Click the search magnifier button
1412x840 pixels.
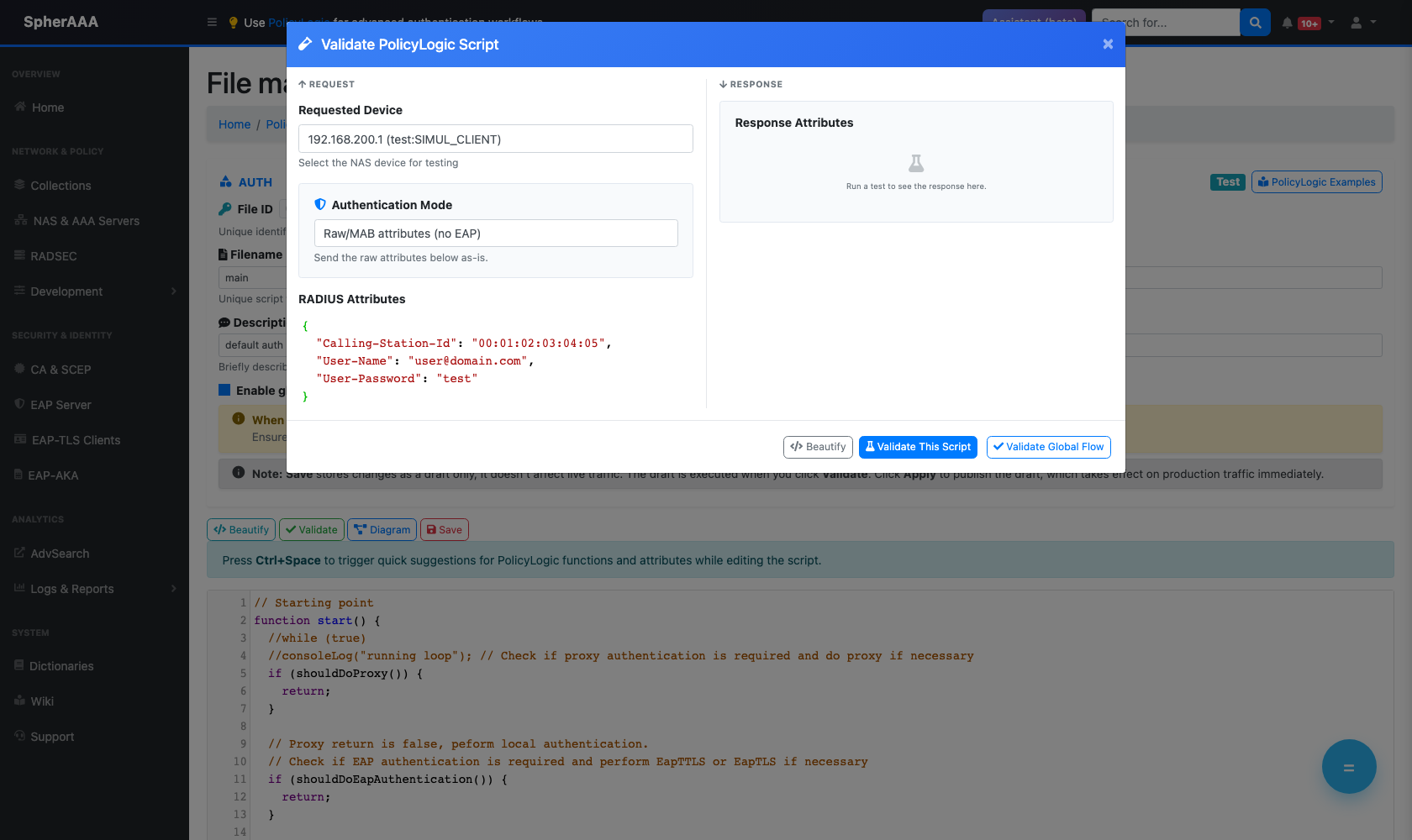pos(1255,23)
